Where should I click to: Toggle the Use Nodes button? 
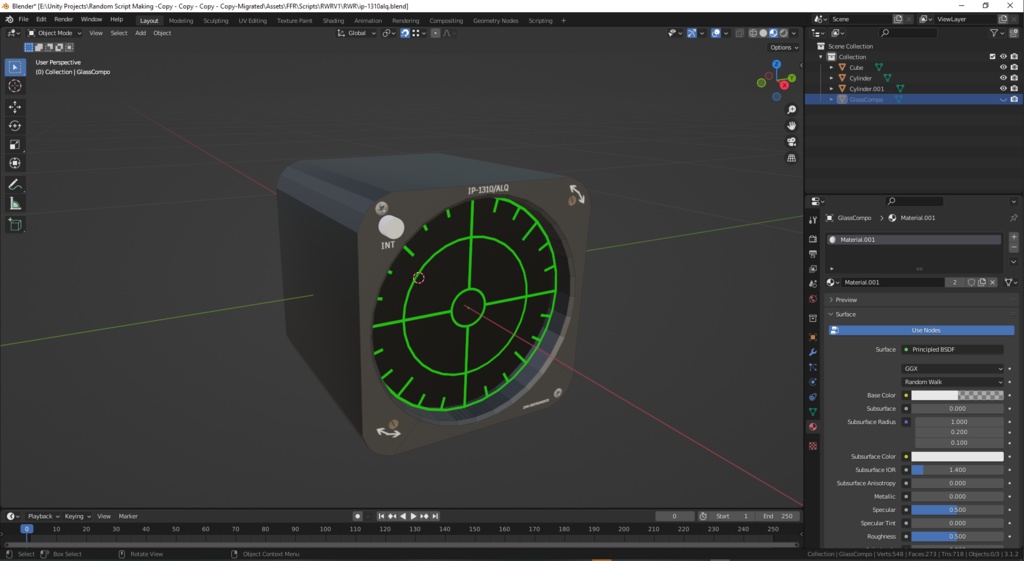click(x=925, y=330)
